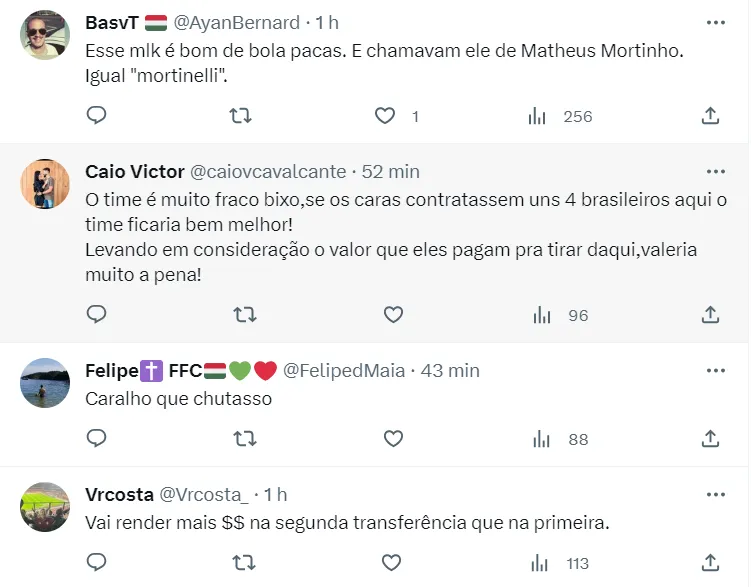Image resolution: width=751 pixels, height=587 pixels.
Task: Reply to BasvT's tweet
Action: pos(96,116)
